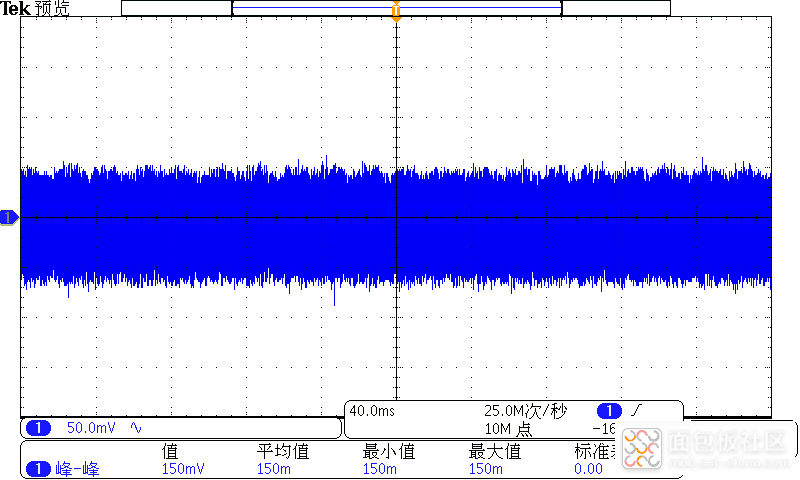Click the AC coupling symbol next to 50.0mV
Screen dimensions: 800x480
pos(136,427)
